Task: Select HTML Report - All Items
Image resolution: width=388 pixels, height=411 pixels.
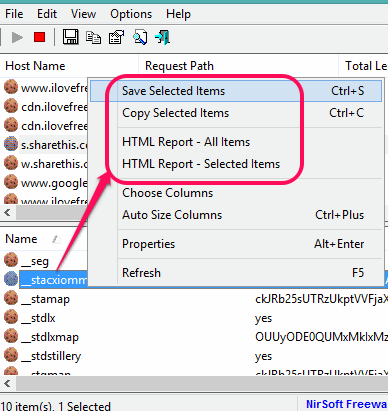Action: tap(236, 142)
